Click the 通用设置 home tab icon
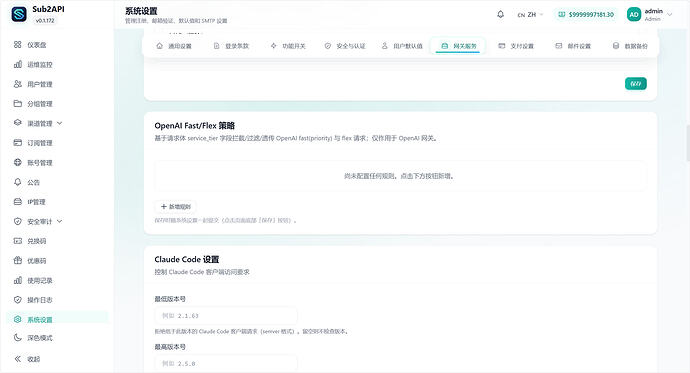Image resolution: width=690 pixels, height=373 pixels. (x=160, y=46)
